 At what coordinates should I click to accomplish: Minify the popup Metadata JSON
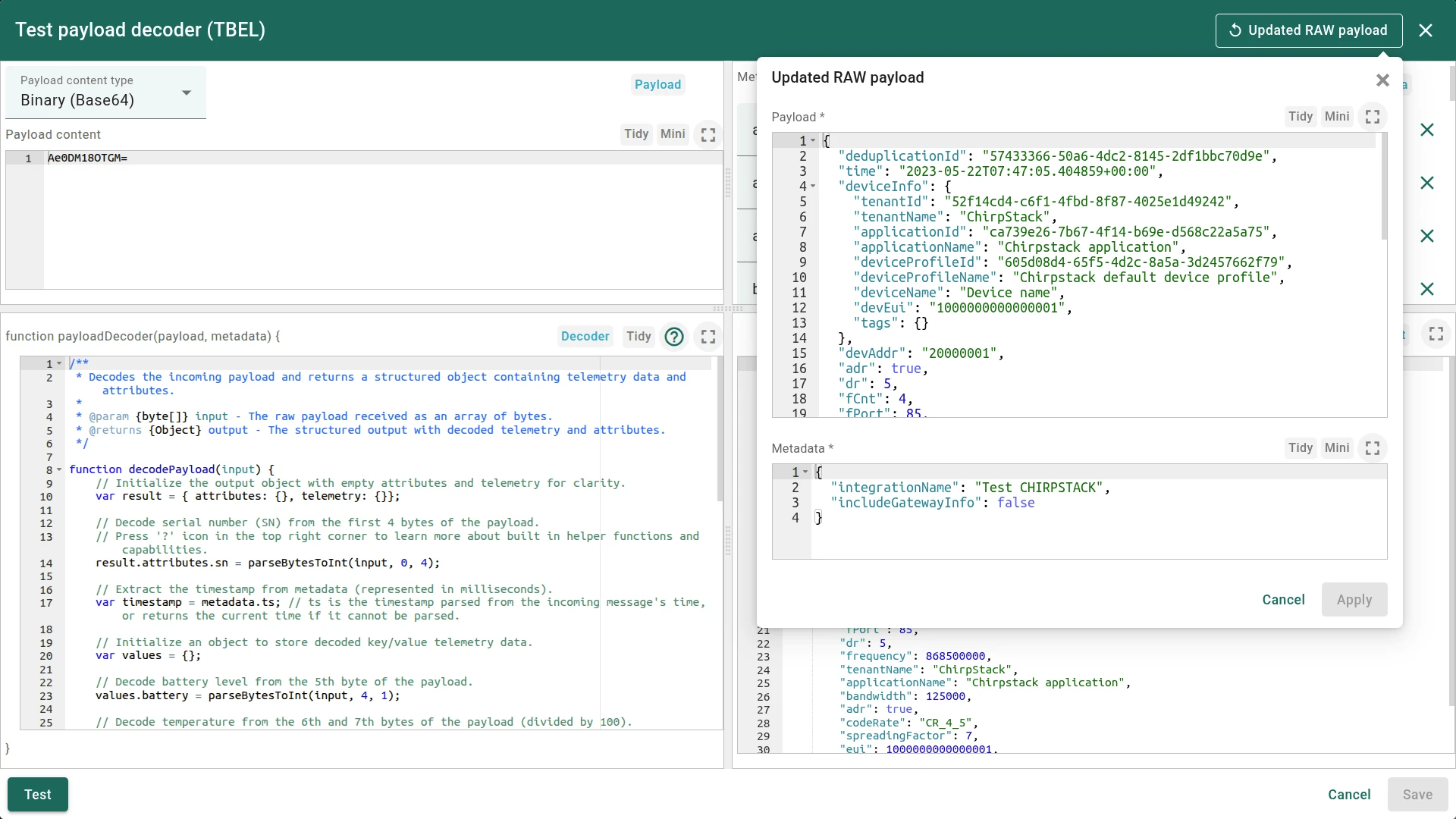1337,448
